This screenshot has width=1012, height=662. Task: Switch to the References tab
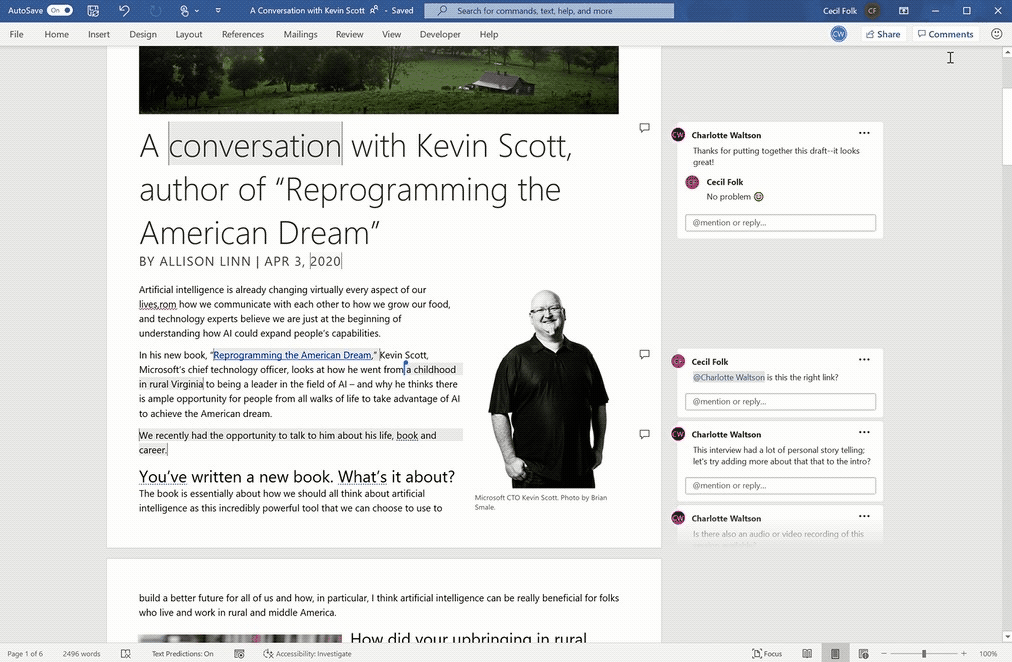[x=243, y=34]
